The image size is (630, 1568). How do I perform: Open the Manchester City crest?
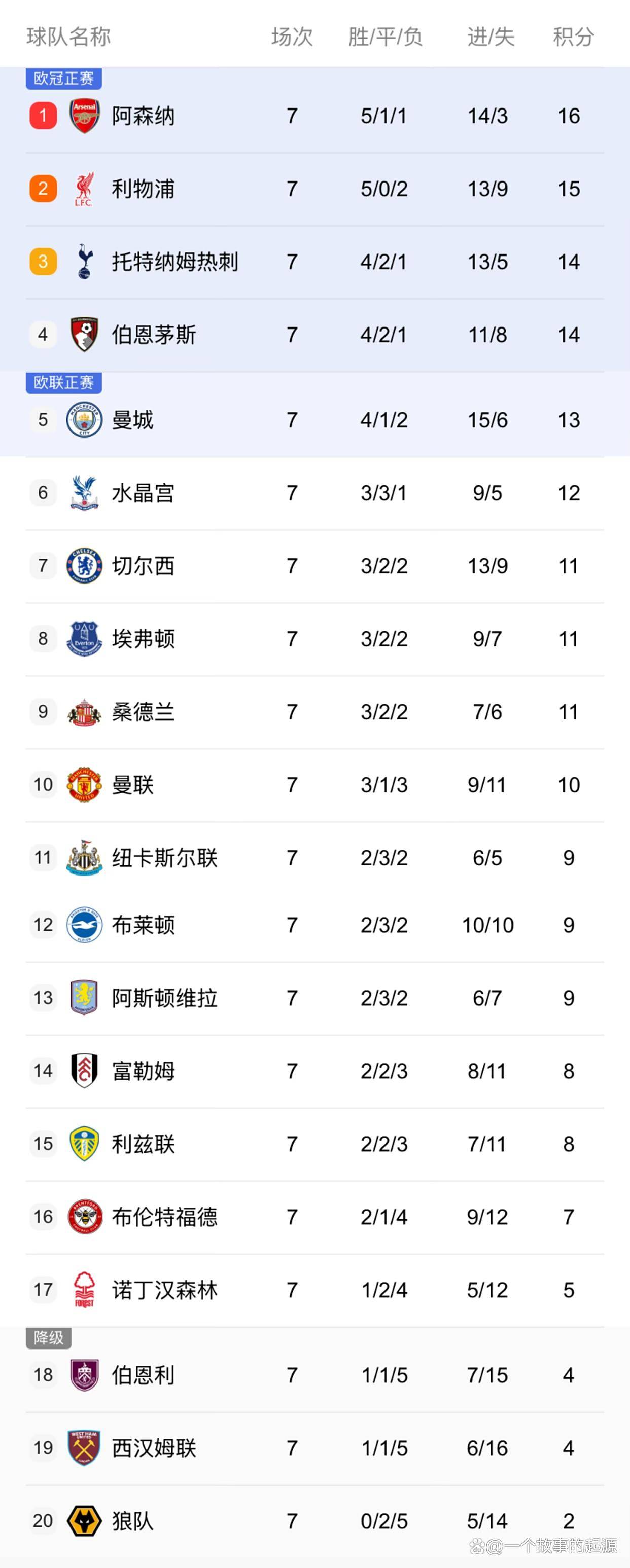tap(84, 420)
